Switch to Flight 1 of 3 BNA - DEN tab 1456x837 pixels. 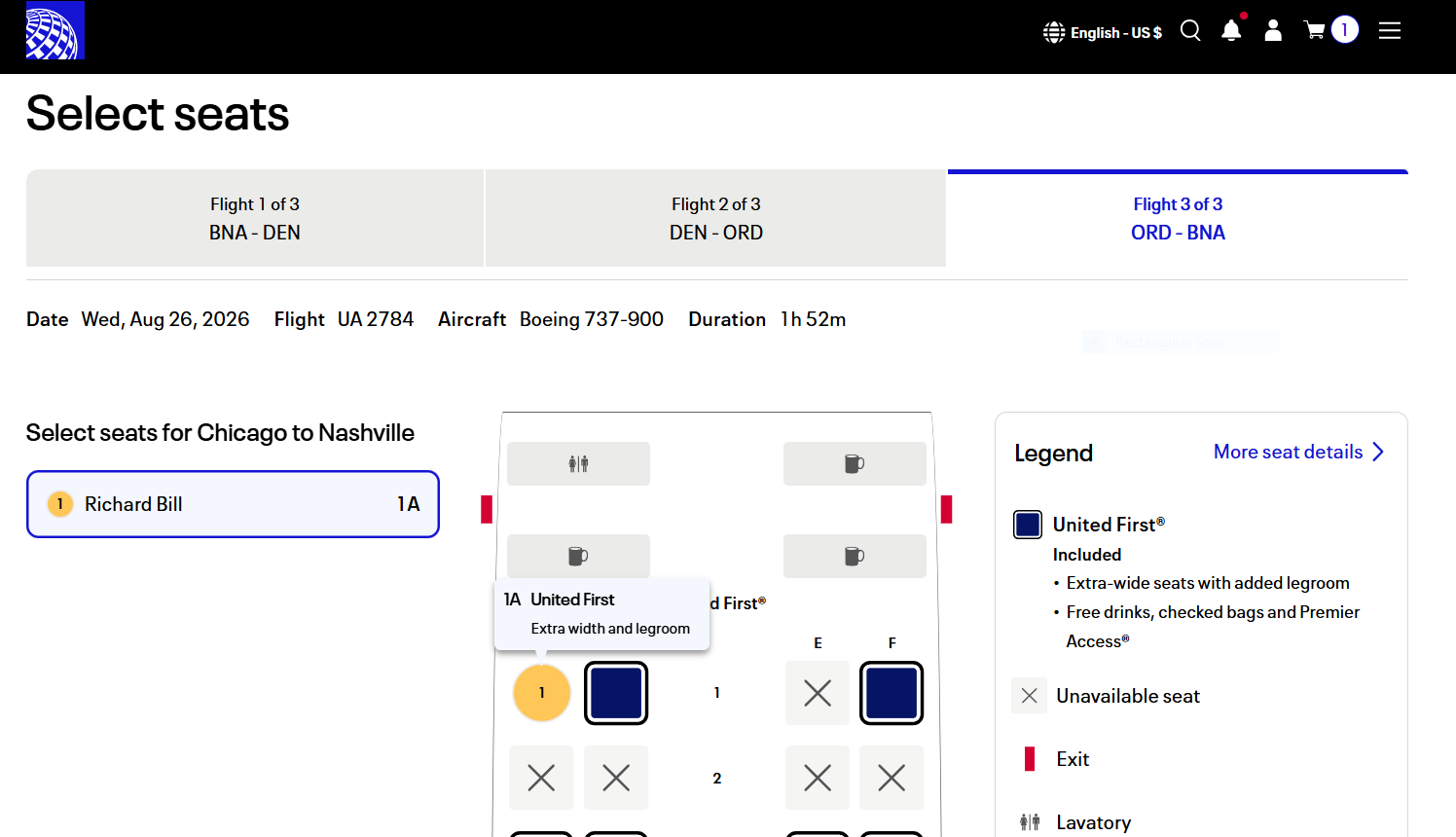255,218
